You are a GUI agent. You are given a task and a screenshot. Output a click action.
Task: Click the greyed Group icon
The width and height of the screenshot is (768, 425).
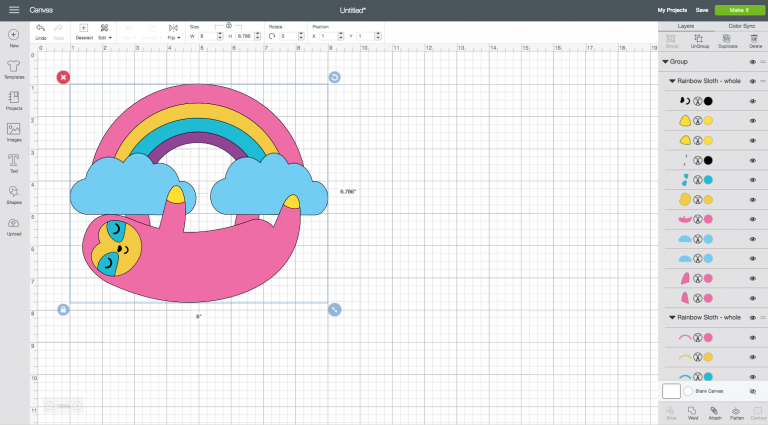coord(672,41)
